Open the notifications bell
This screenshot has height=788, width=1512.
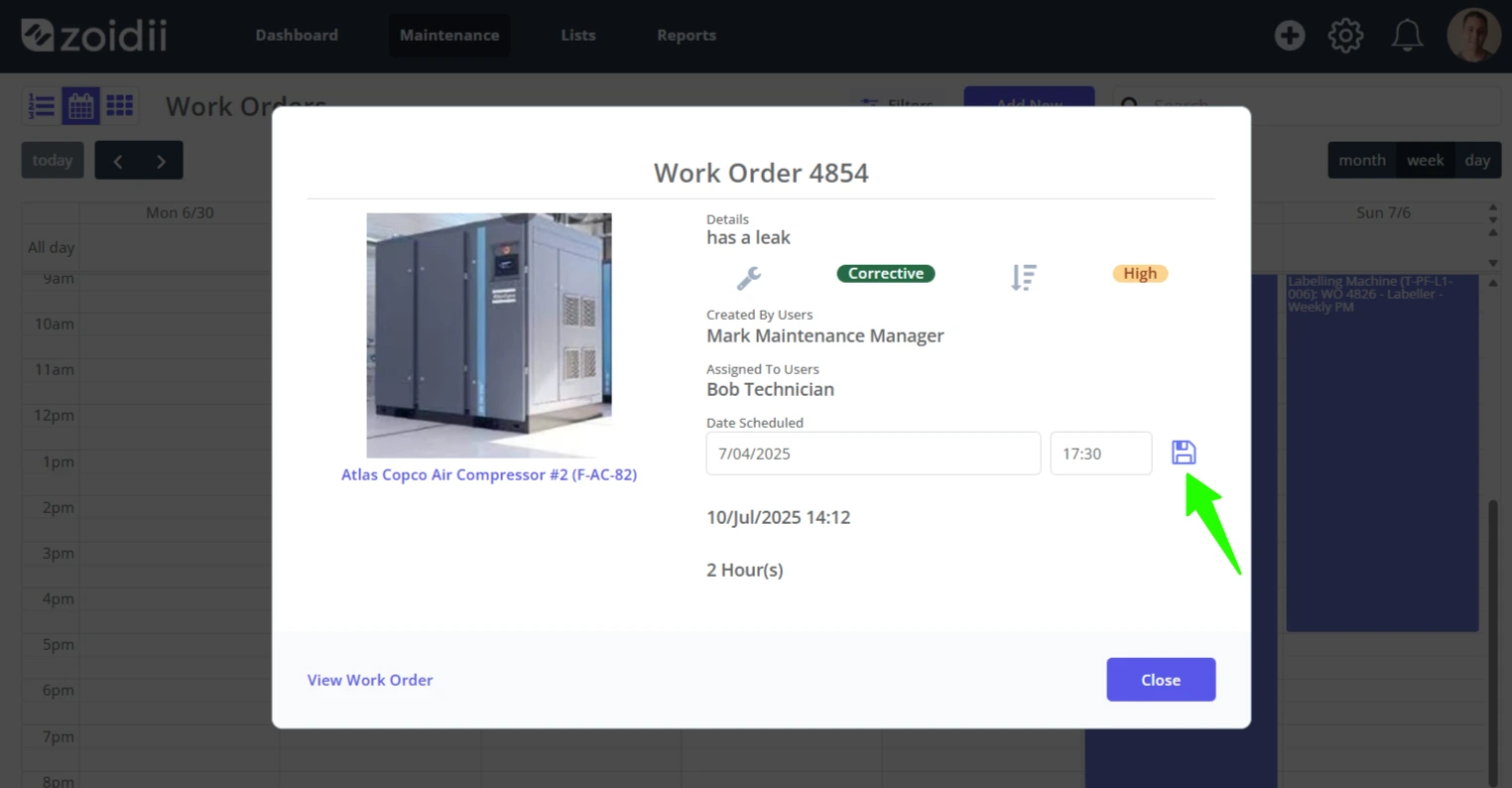click(1407, 36)
